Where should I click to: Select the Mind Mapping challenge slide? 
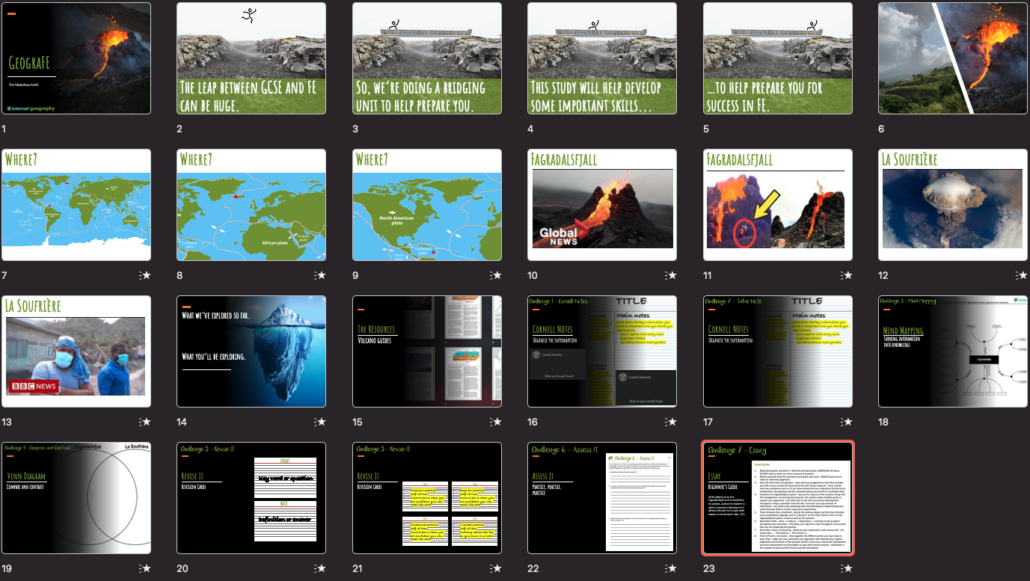pos(953,351)
